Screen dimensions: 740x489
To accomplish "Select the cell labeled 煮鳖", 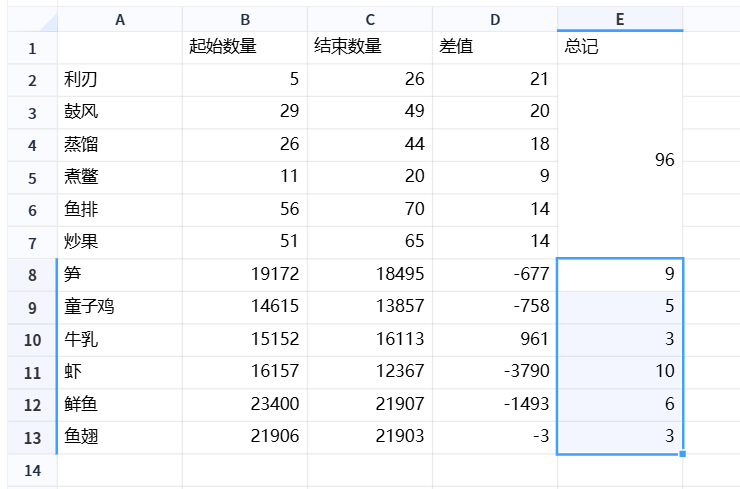I will [120, 178].
